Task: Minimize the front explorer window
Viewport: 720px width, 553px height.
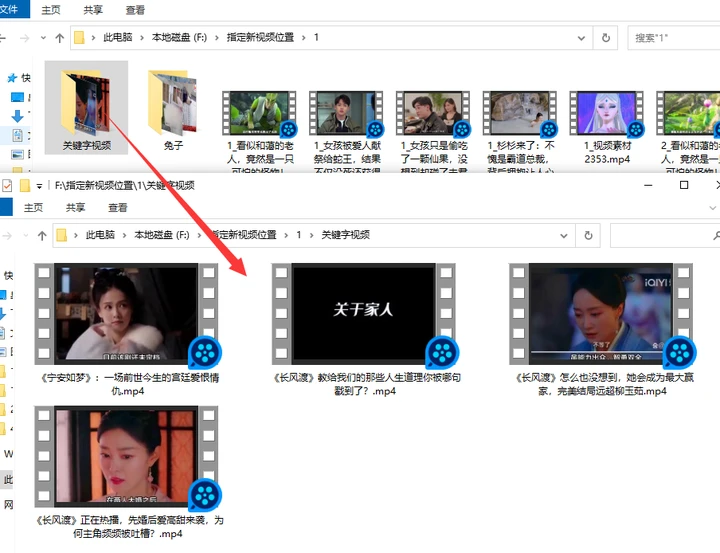Action: 648,185
